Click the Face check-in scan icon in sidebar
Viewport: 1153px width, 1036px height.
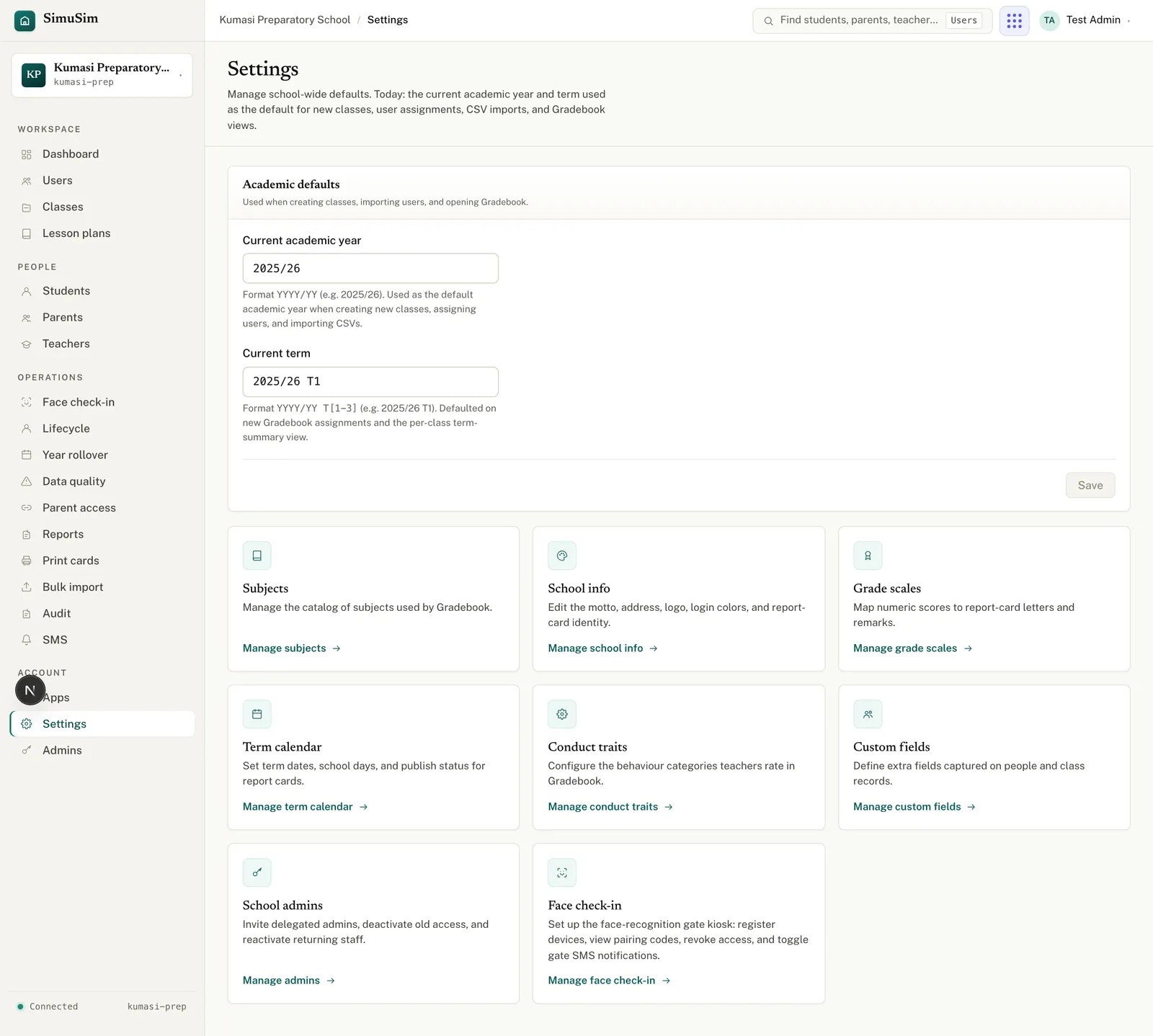27,402
